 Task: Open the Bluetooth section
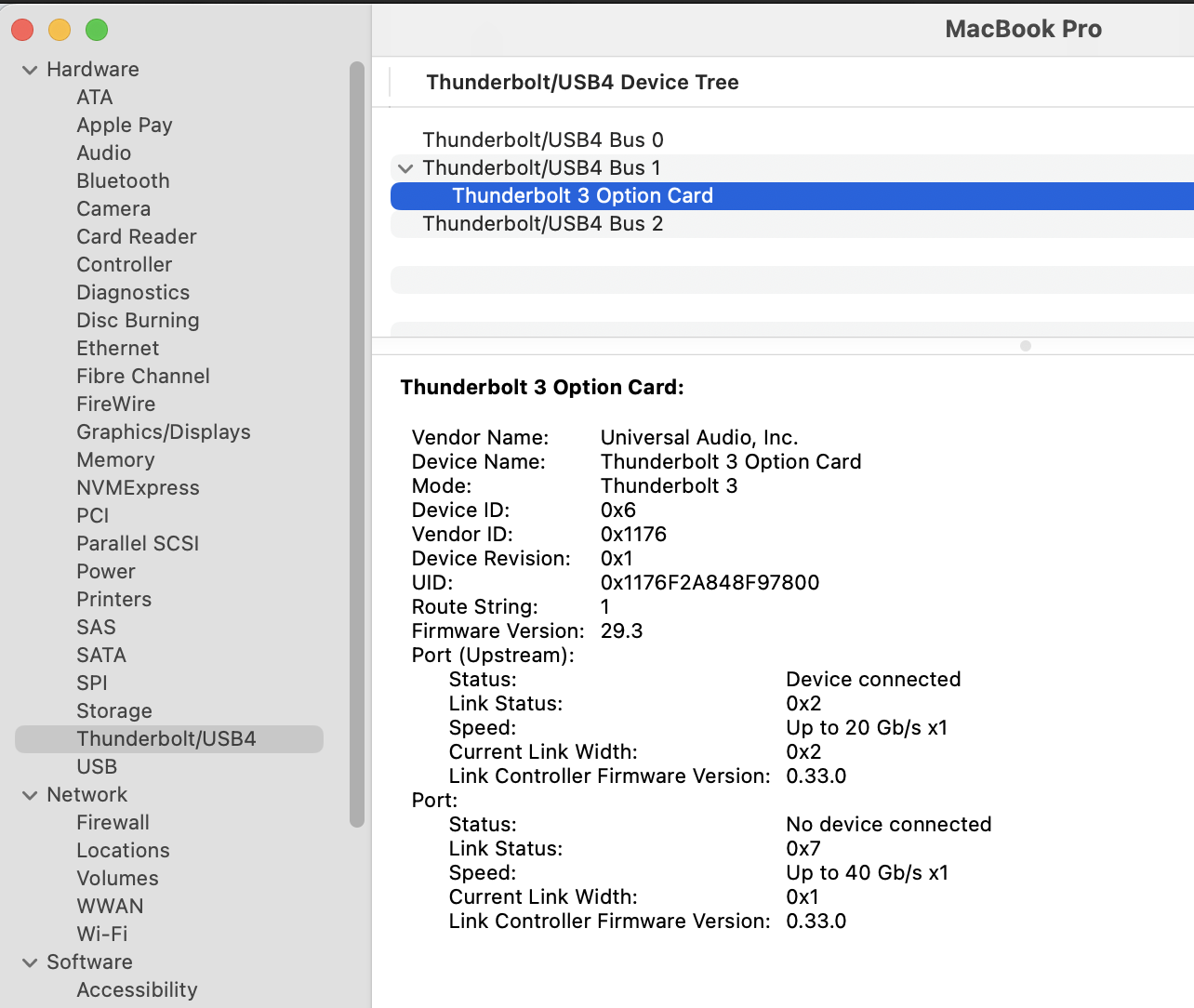(124, 181)
